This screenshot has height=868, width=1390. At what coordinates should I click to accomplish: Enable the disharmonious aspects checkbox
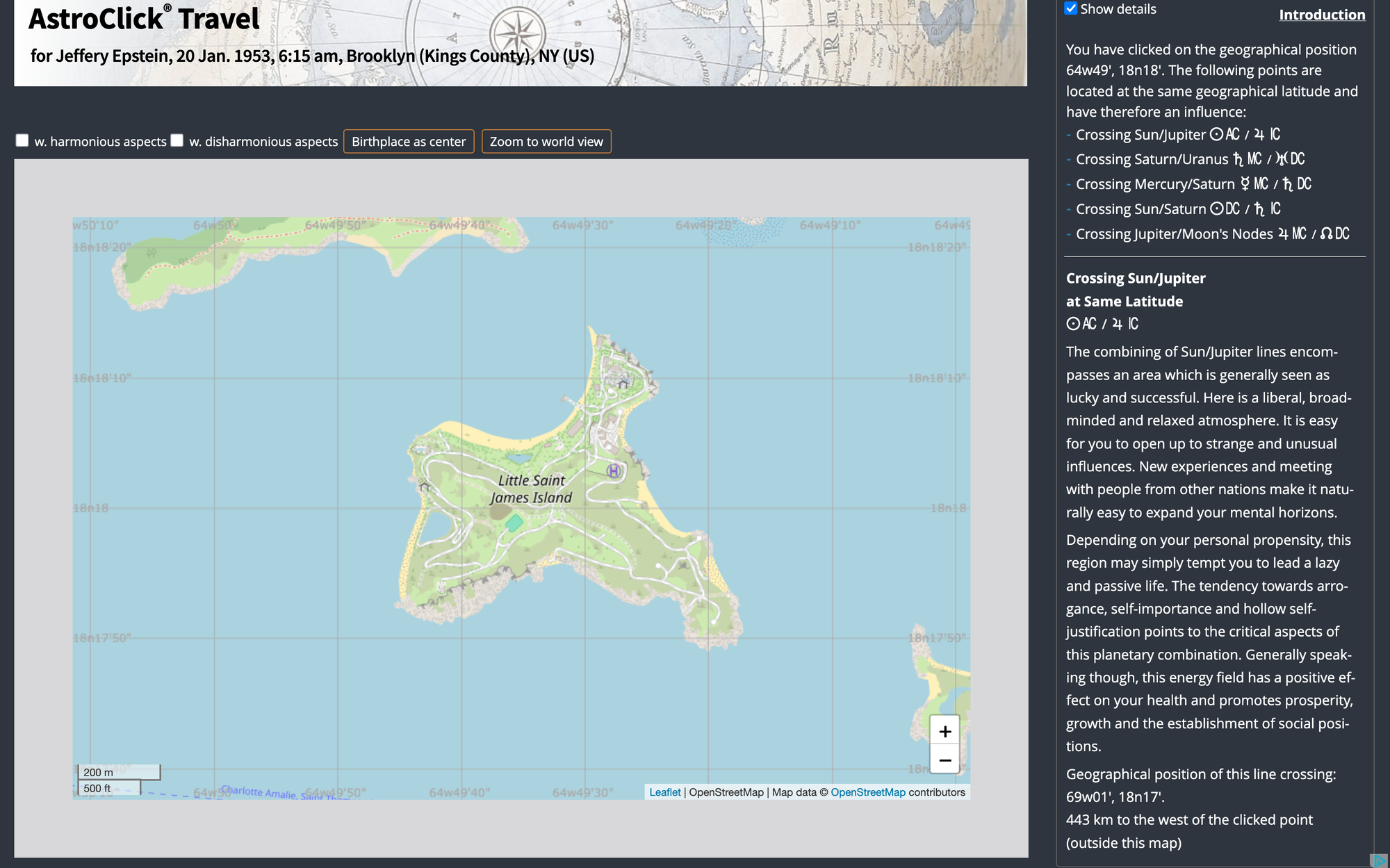point(177,140)
